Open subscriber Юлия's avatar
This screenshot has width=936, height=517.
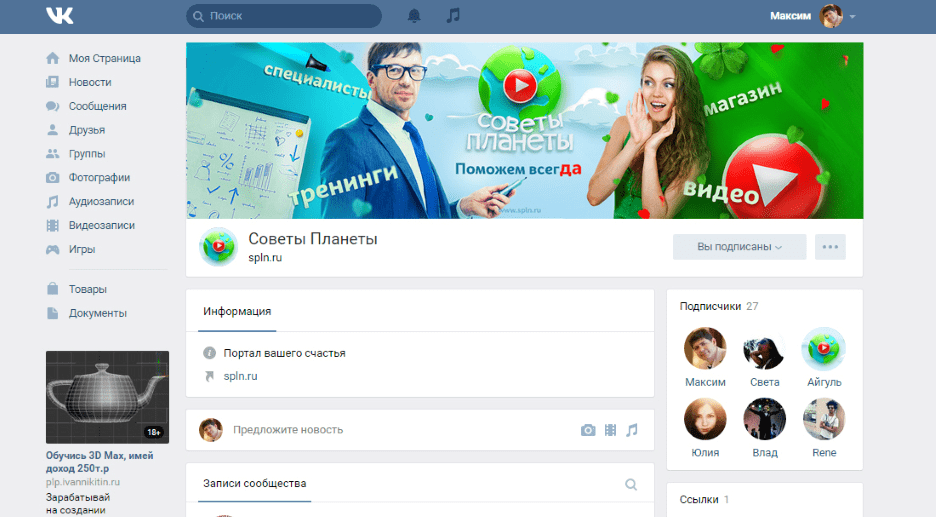[x=705, y=419]
